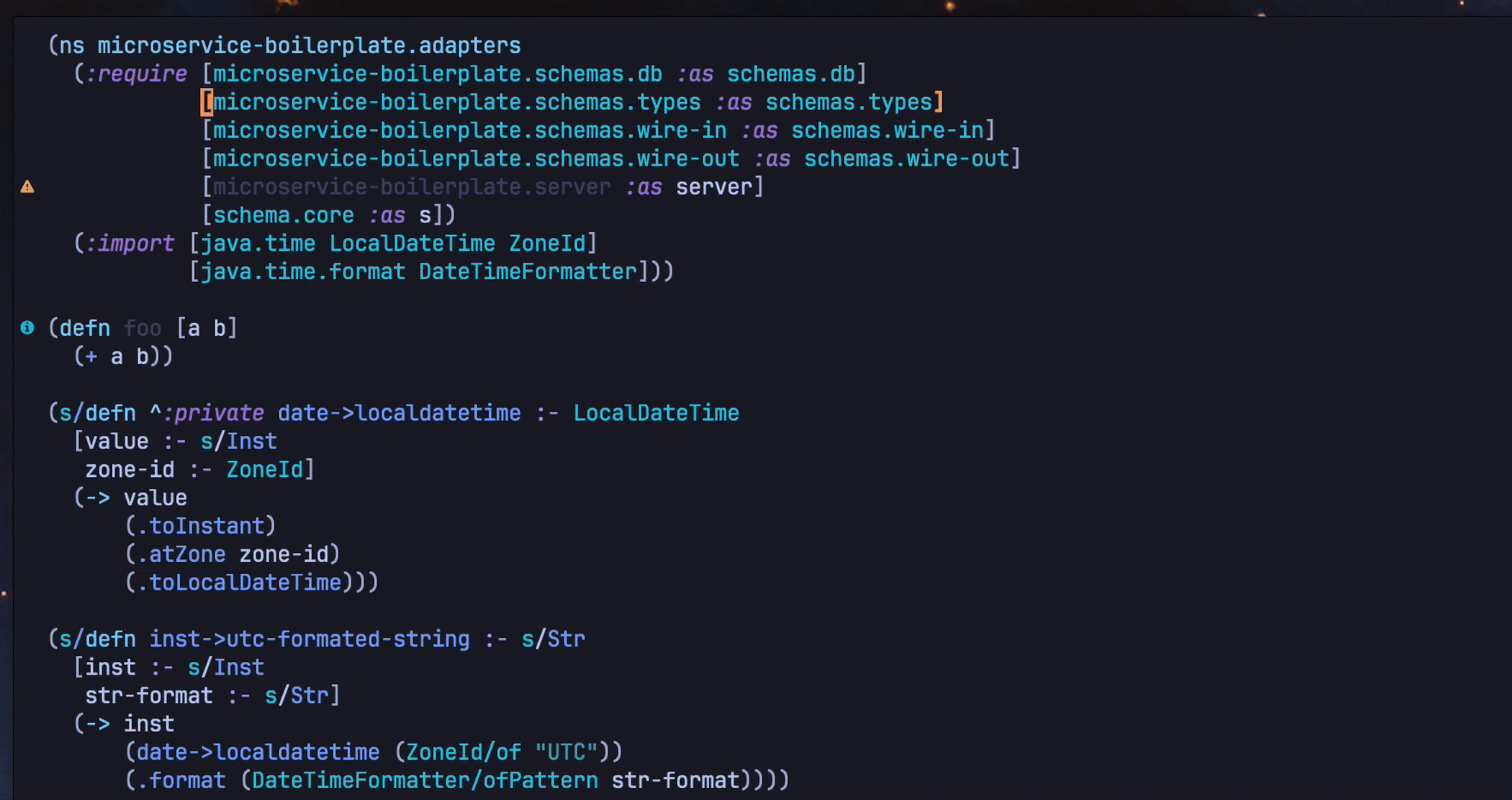1512x800 pixels.
Task: Click LocalDateTime in the import list
Action: pos(412,243)
